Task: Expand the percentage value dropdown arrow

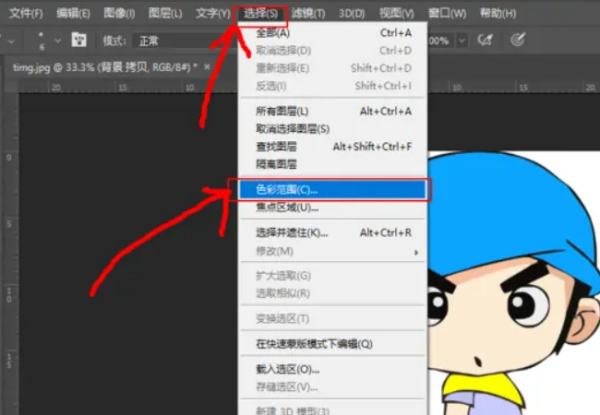Action: click(462, 40)
